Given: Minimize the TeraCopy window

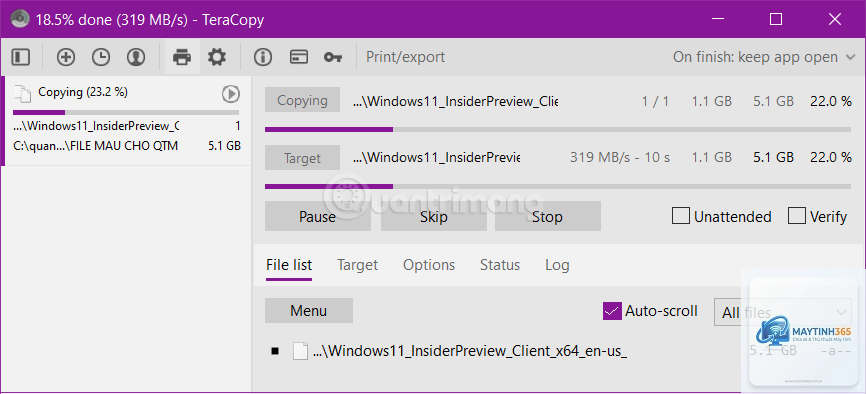Looking at the screenshot, I should 717,19.
